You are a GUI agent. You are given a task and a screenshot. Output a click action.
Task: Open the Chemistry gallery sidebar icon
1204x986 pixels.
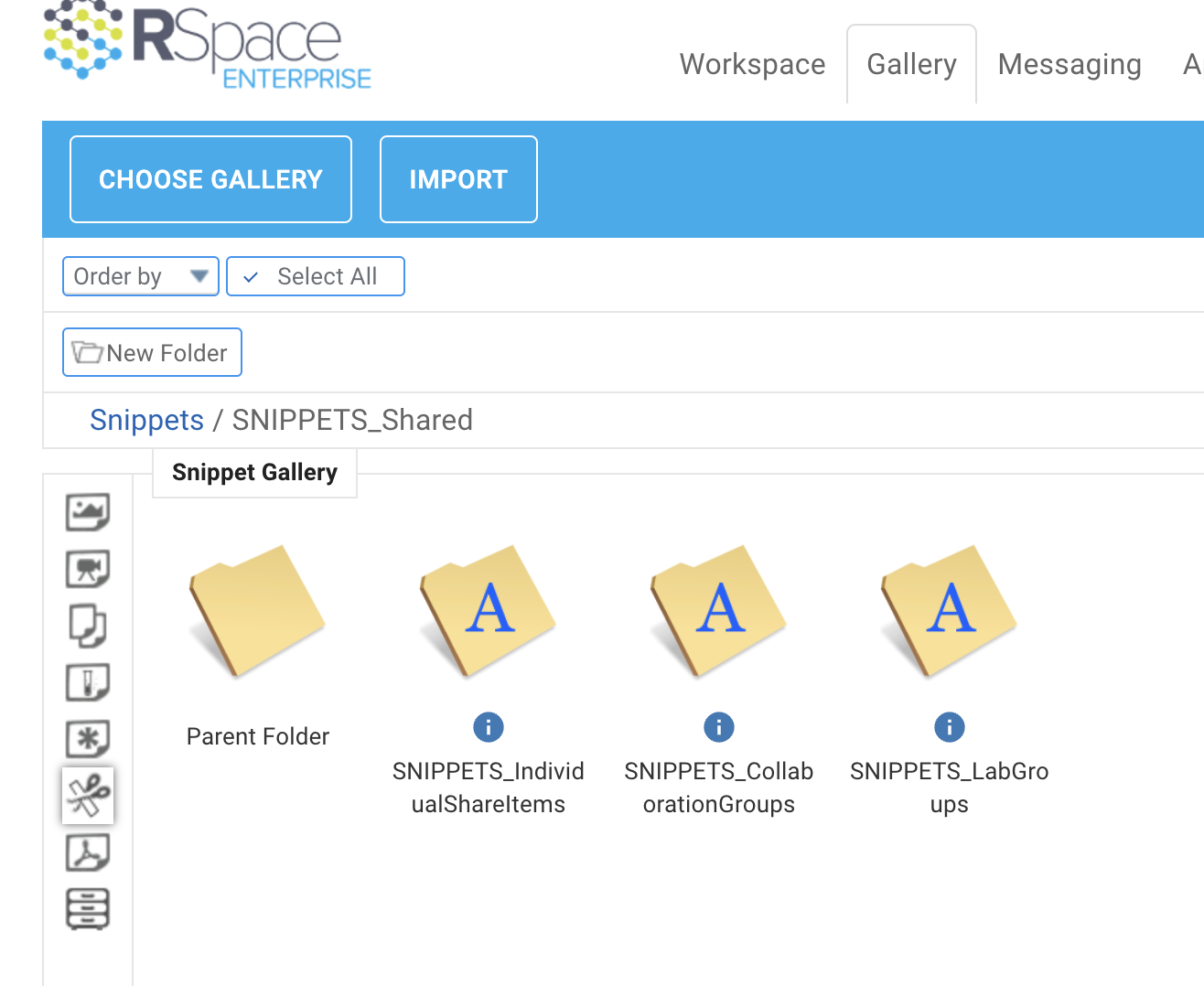88,682
